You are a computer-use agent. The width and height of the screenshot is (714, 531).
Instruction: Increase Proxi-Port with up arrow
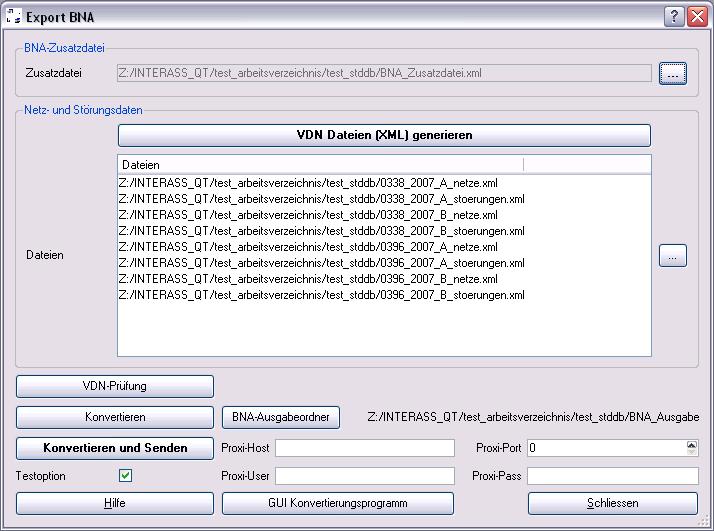[692, 444]
